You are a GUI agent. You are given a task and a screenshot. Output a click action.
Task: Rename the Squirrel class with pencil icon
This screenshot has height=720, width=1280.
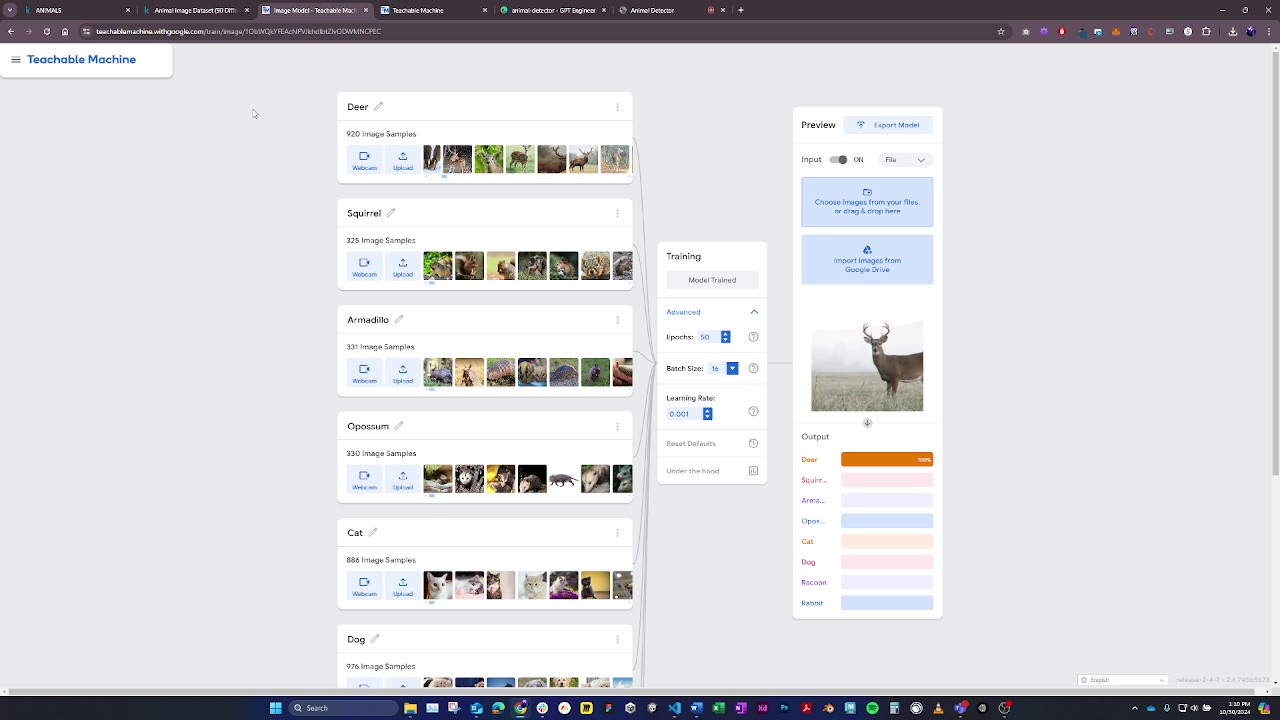pyautogui.click(x=391, y=213)
